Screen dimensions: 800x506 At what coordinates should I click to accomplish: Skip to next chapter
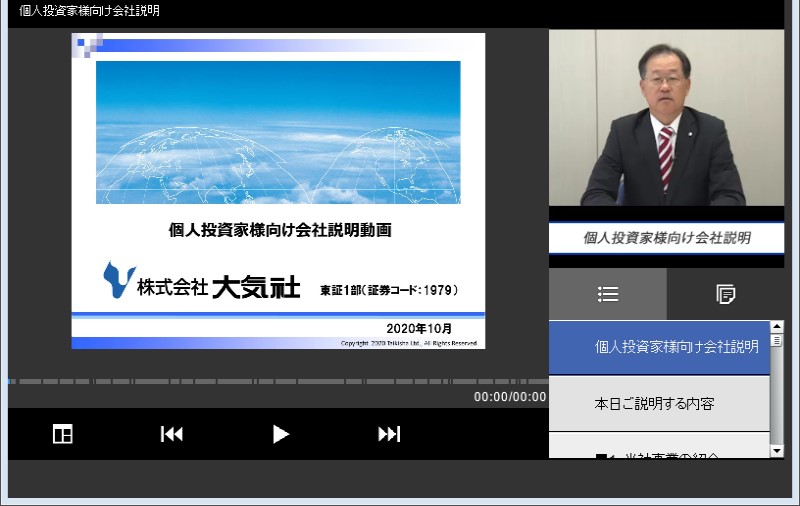click(x=389, y=434)
